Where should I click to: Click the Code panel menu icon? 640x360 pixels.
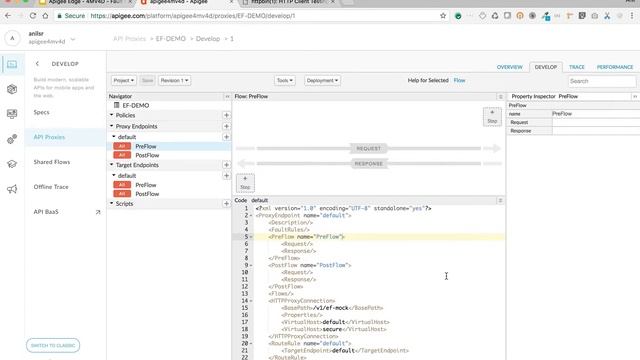point(500,200)
